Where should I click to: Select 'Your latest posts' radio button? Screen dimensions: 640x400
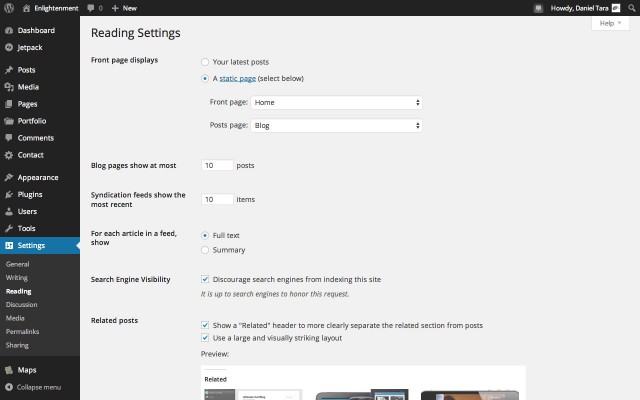(x=205, y=62)
